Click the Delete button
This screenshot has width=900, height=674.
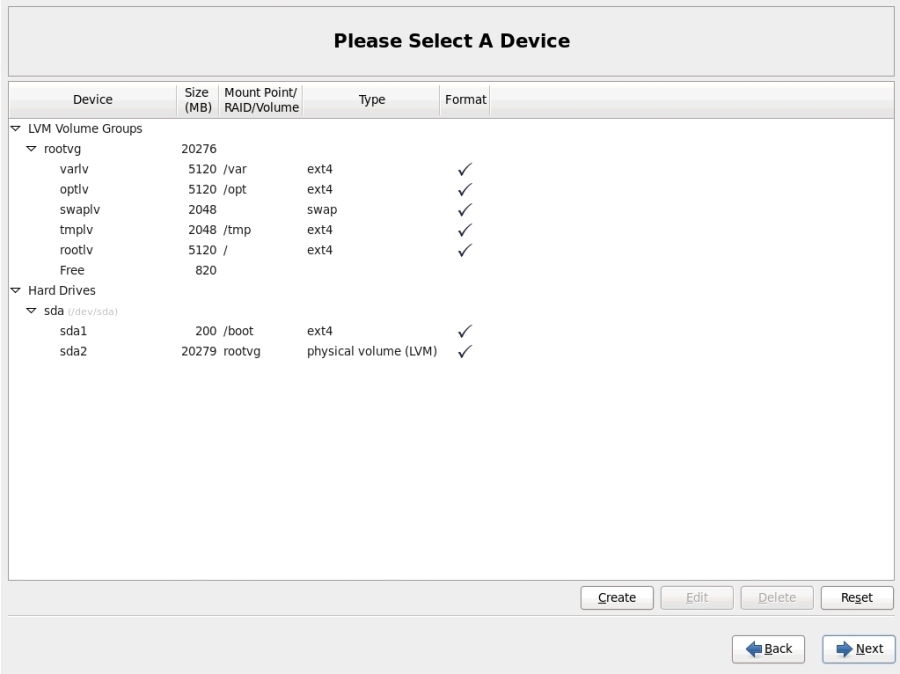(x=777, y=598)
